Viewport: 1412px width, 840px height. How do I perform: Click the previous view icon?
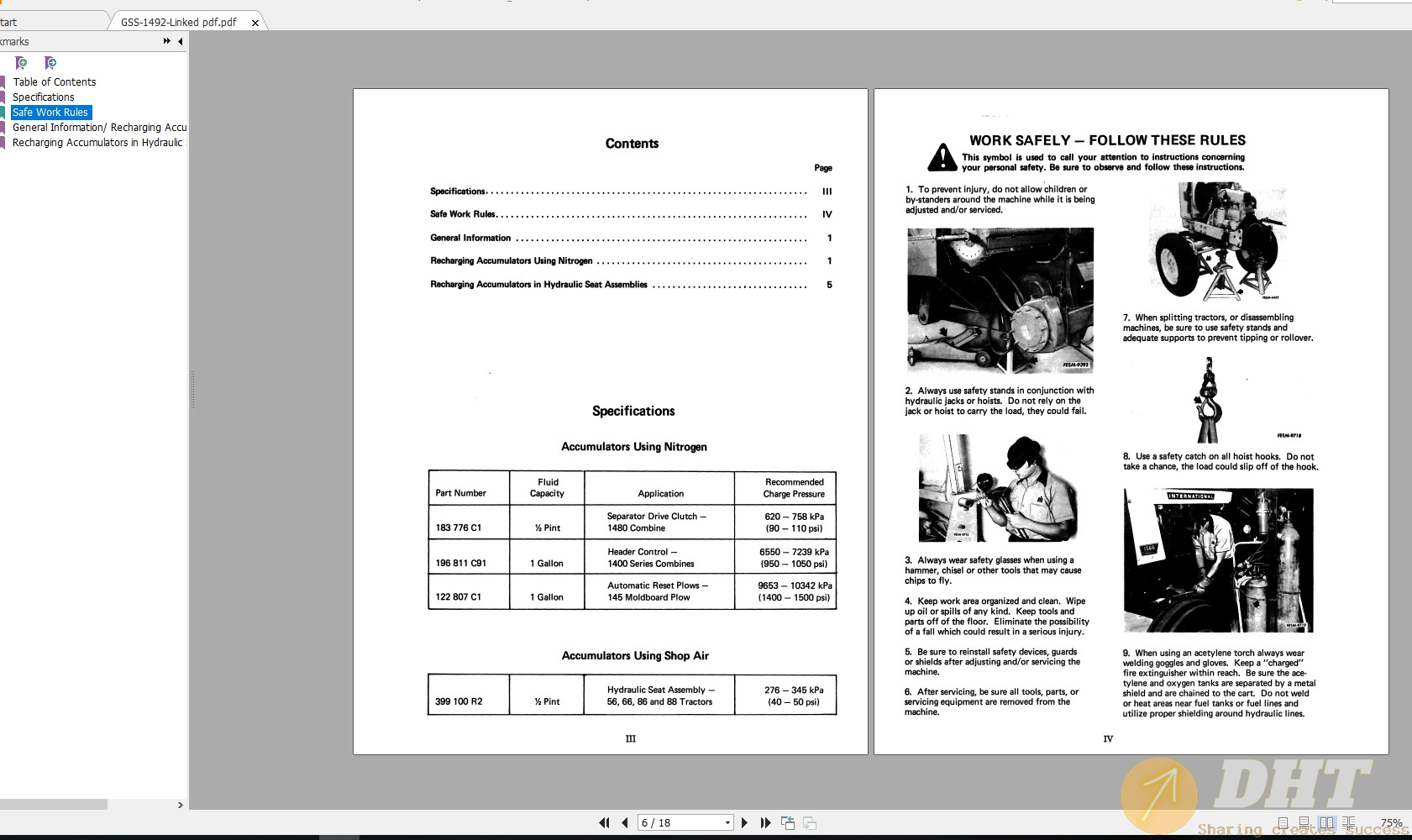pos(787,823)
